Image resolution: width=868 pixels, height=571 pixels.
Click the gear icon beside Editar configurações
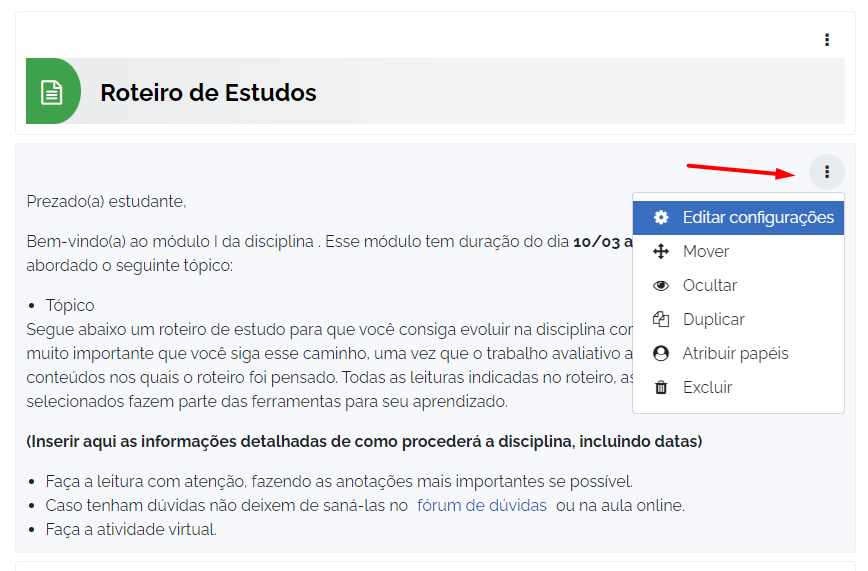tap(660, 218)
